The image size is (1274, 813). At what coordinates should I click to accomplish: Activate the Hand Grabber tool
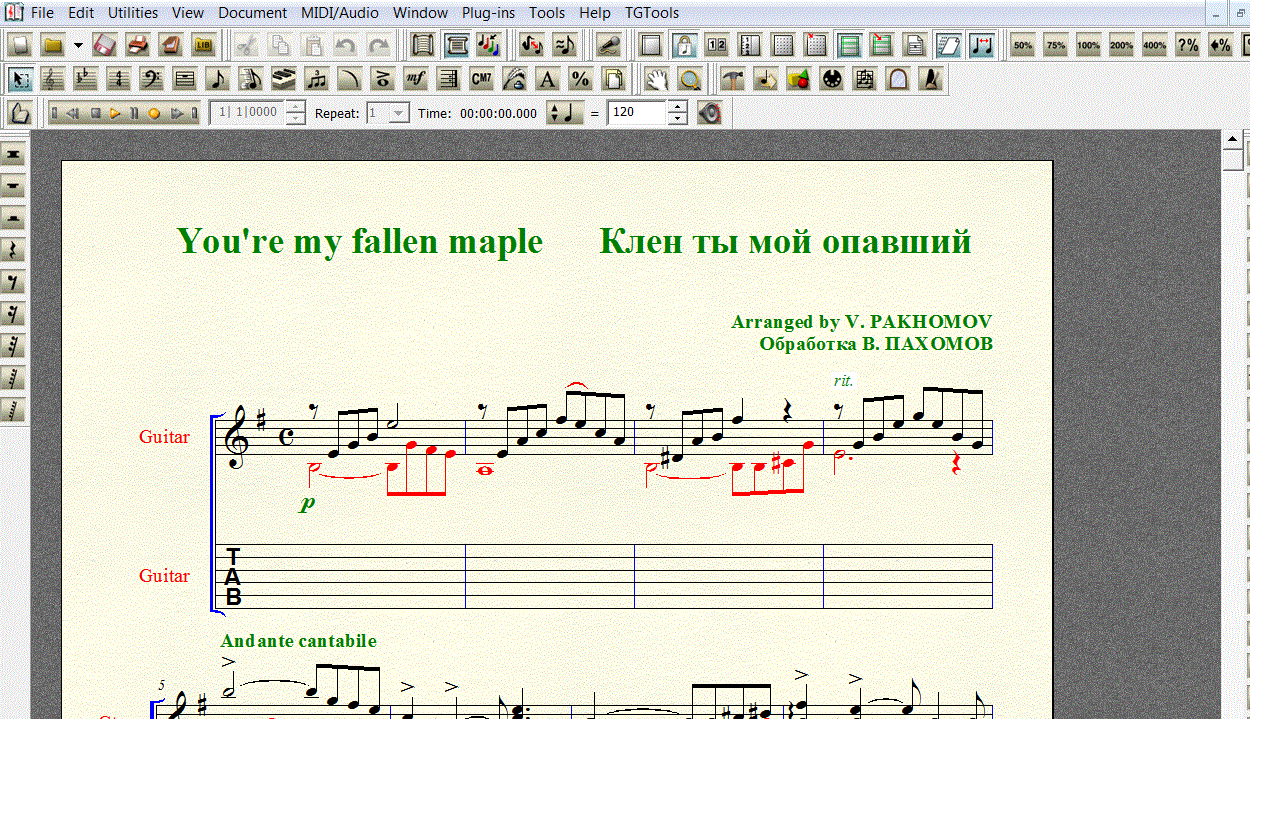[x=656, y=79]
